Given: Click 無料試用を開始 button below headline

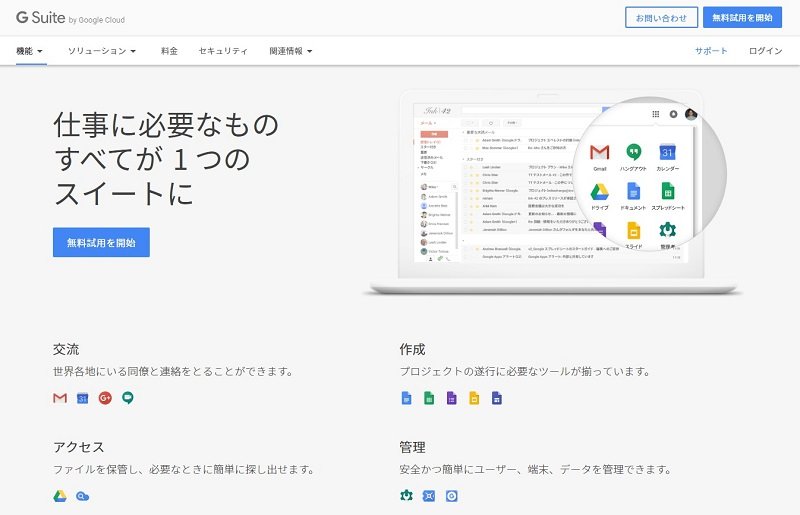Looking at the screenshot, I should (x=101, y=242).
